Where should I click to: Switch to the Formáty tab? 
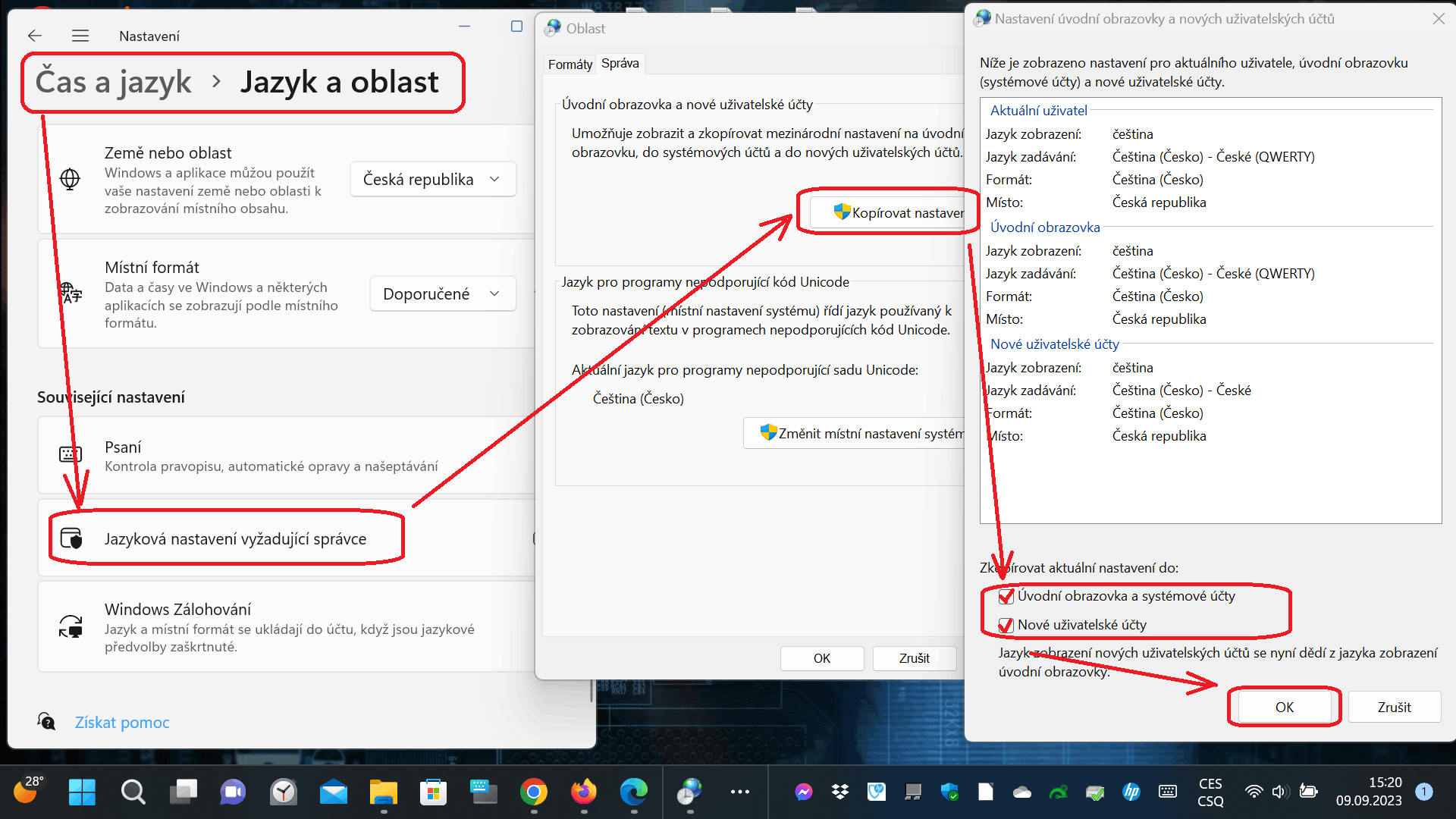pos(570,64)
